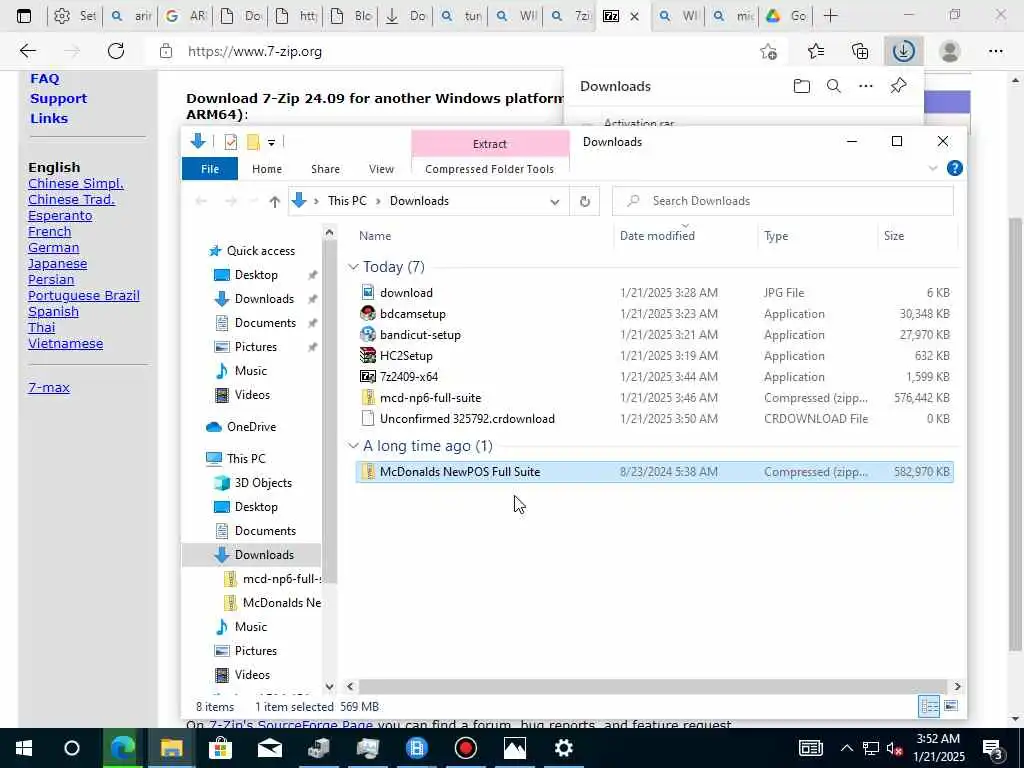Show hidden system tray icons
The image size is (1024, 768).
coord(846,748)
